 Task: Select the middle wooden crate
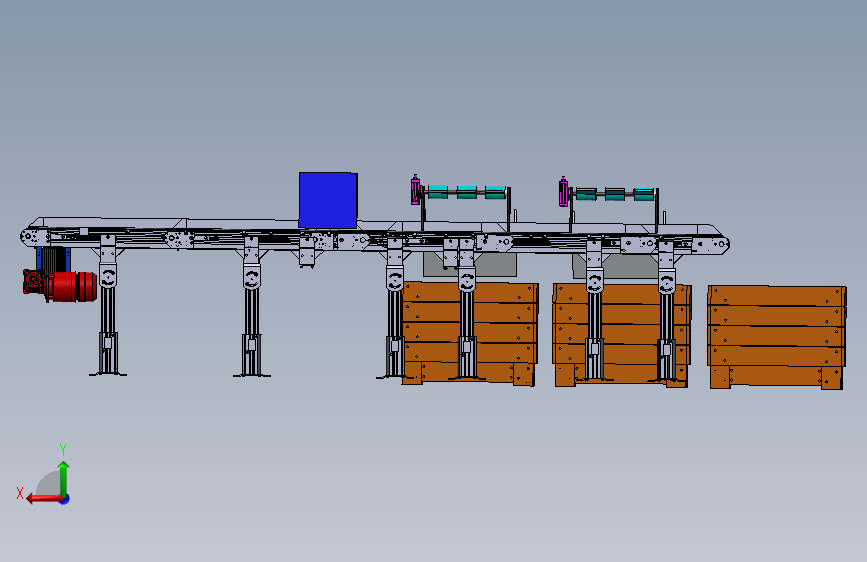[622, 335]
